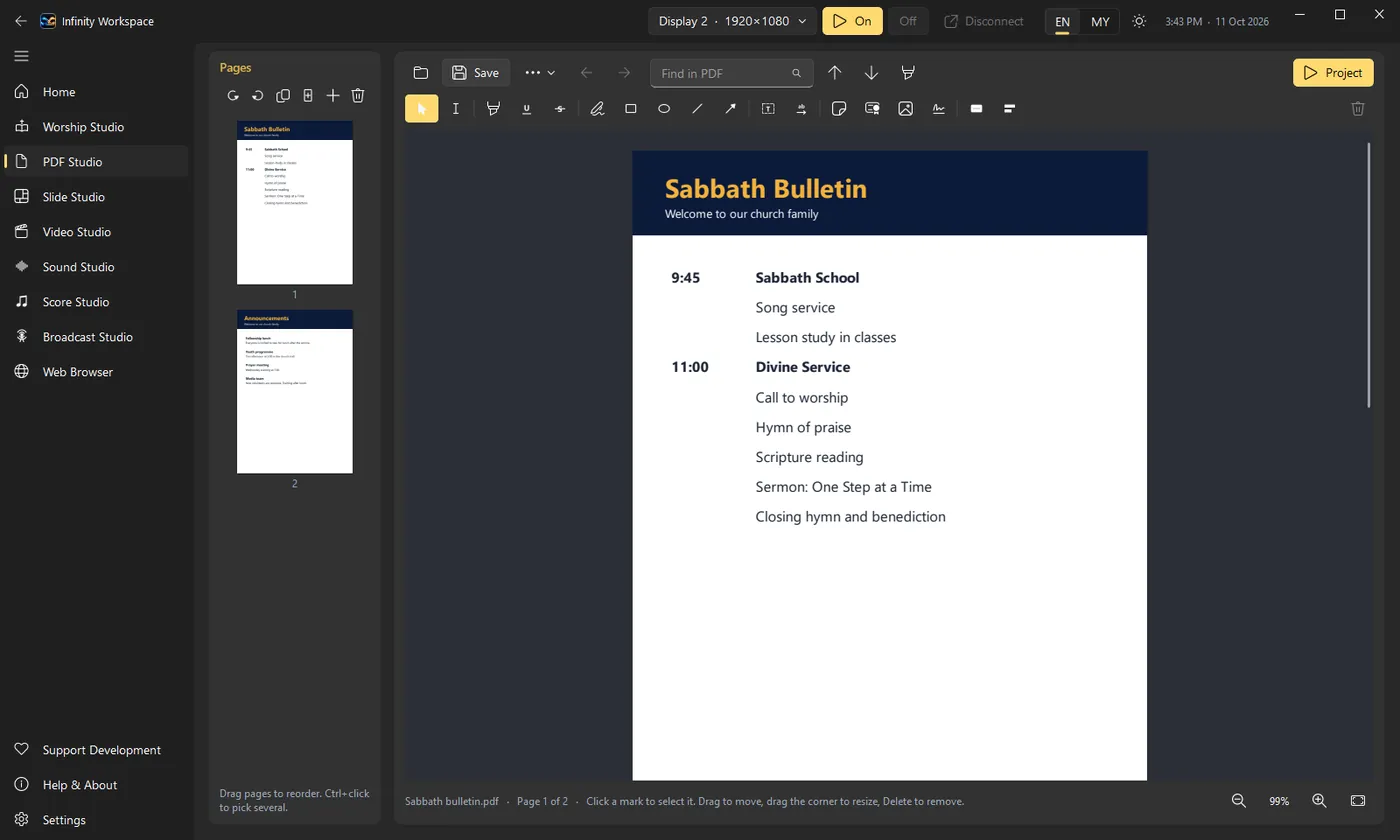Select the ellipse shape tool
The width and height of the screenshot is (1400, 840).
pos(664,109)
